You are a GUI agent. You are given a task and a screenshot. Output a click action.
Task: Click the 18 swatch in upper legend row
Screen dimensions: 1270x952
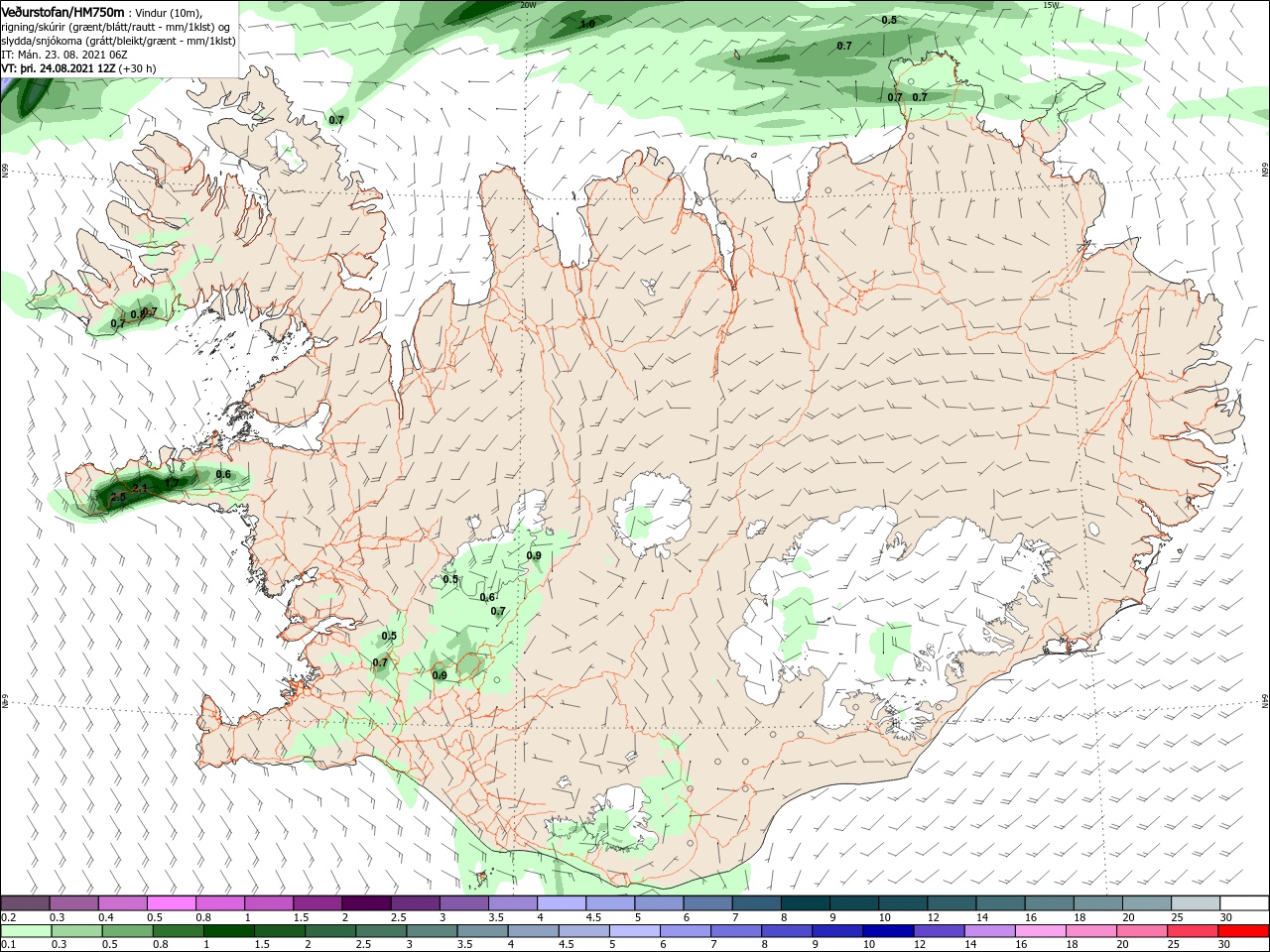(1098, 902)
